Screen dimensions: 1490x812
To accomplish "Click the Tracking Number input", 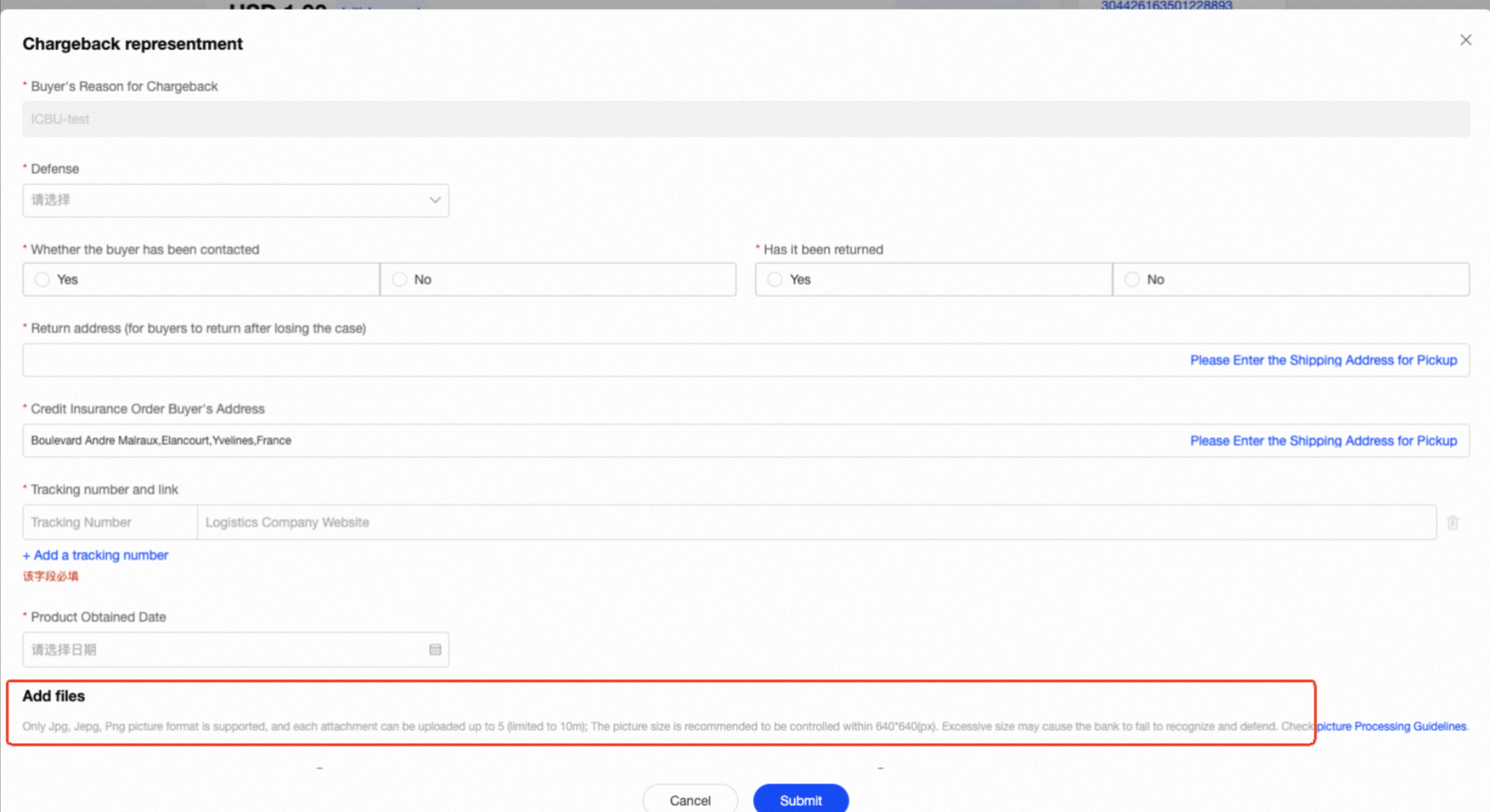I will [x=109, y=522].
